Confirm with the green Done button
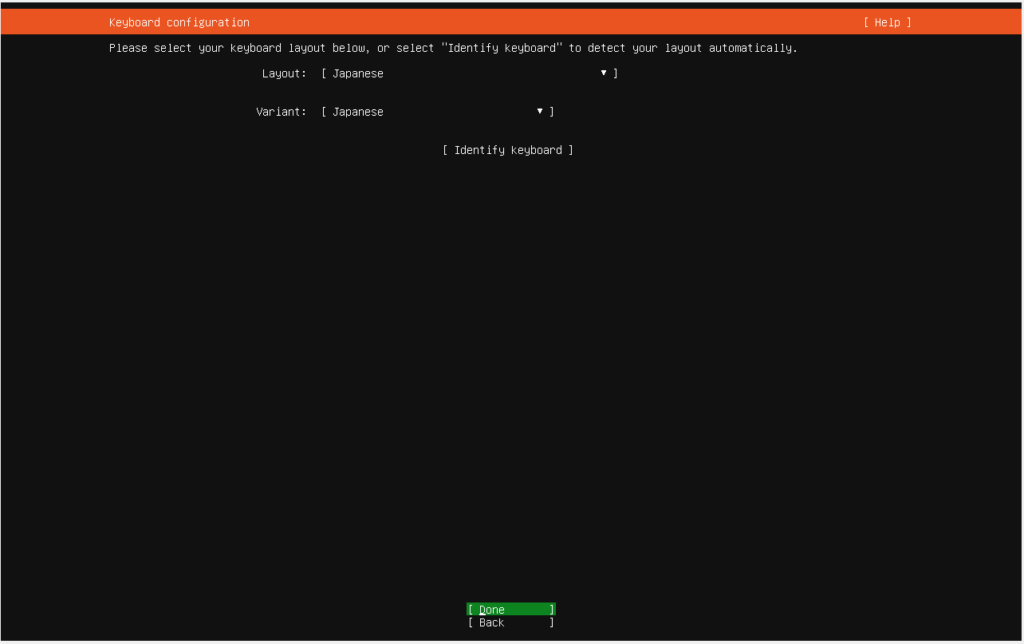 point(510,609)
